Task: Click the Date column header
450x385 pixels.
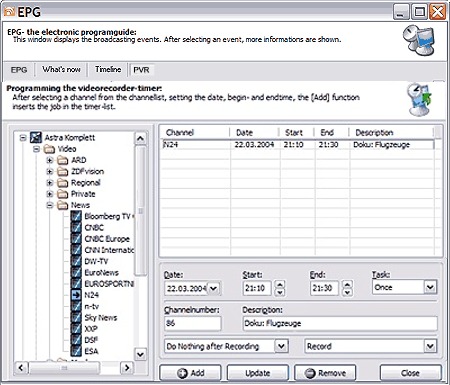Action: (x=254, y=132)
